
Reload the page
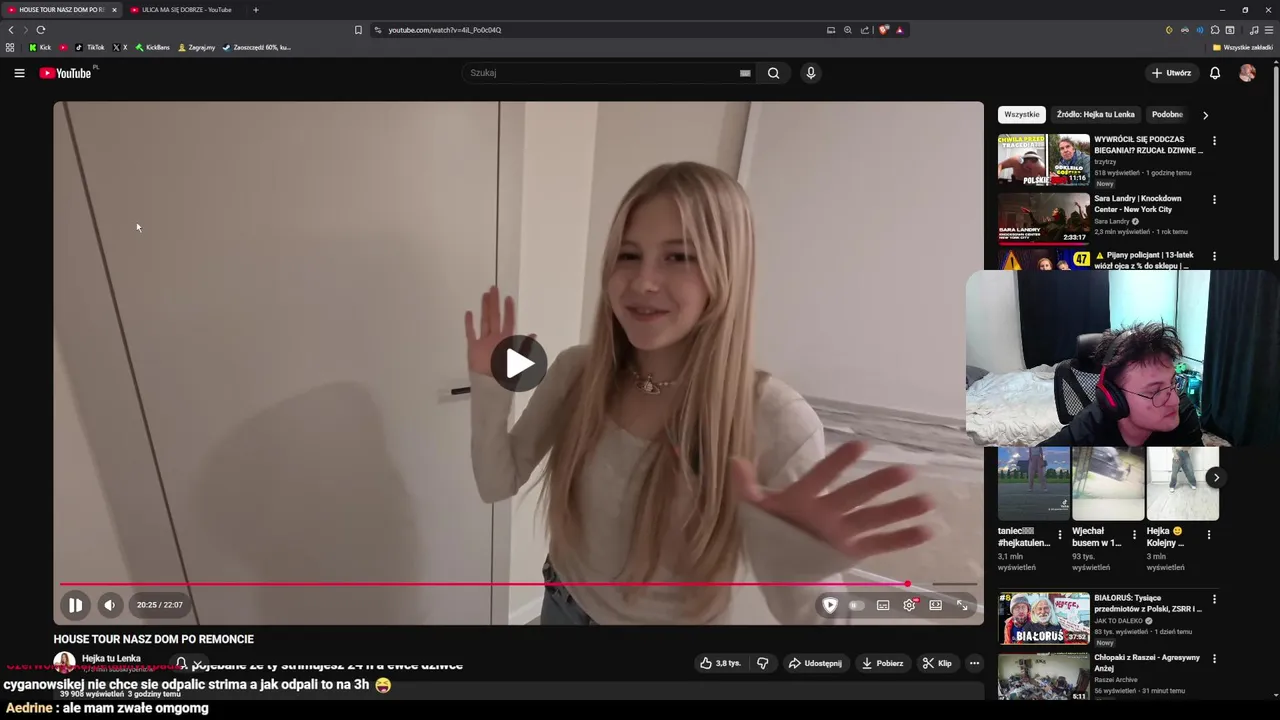point(41,30)
